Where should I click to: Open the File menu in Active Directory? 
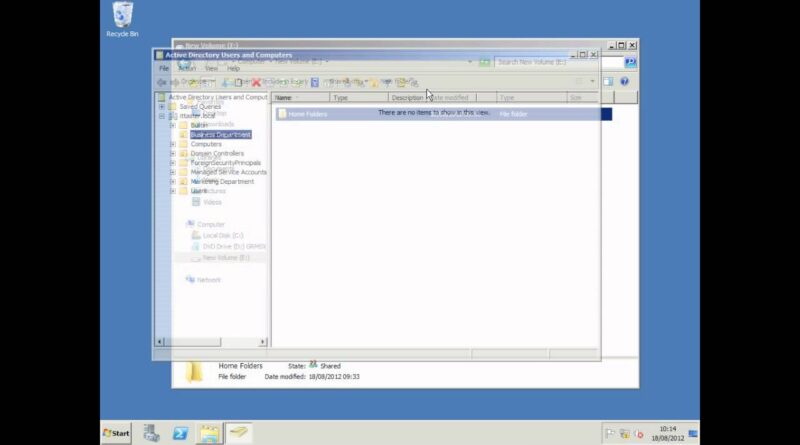click(164, 68)
